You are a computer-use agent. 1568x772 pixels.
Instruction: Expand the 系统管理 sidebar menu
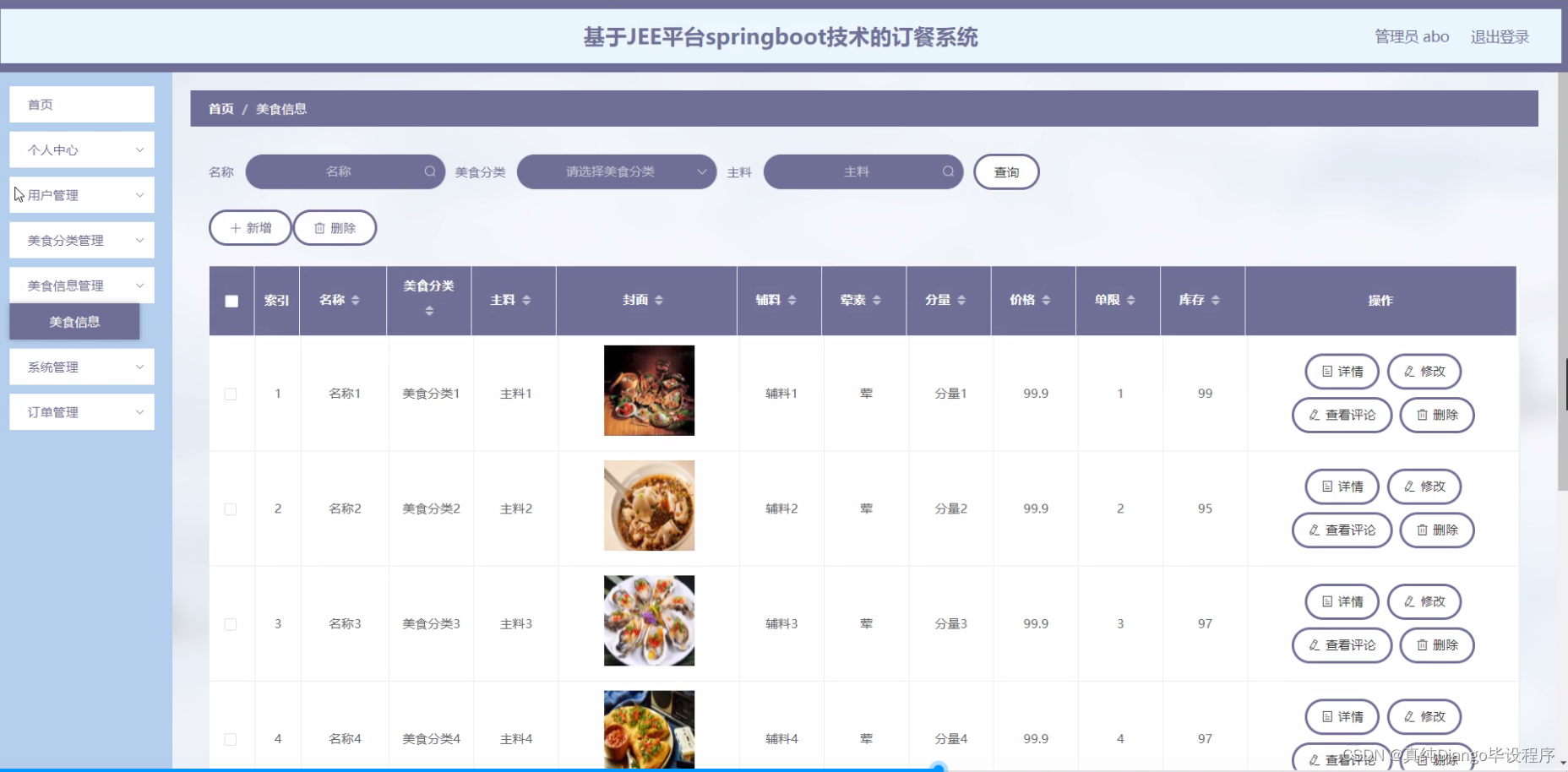click(81, 367)
